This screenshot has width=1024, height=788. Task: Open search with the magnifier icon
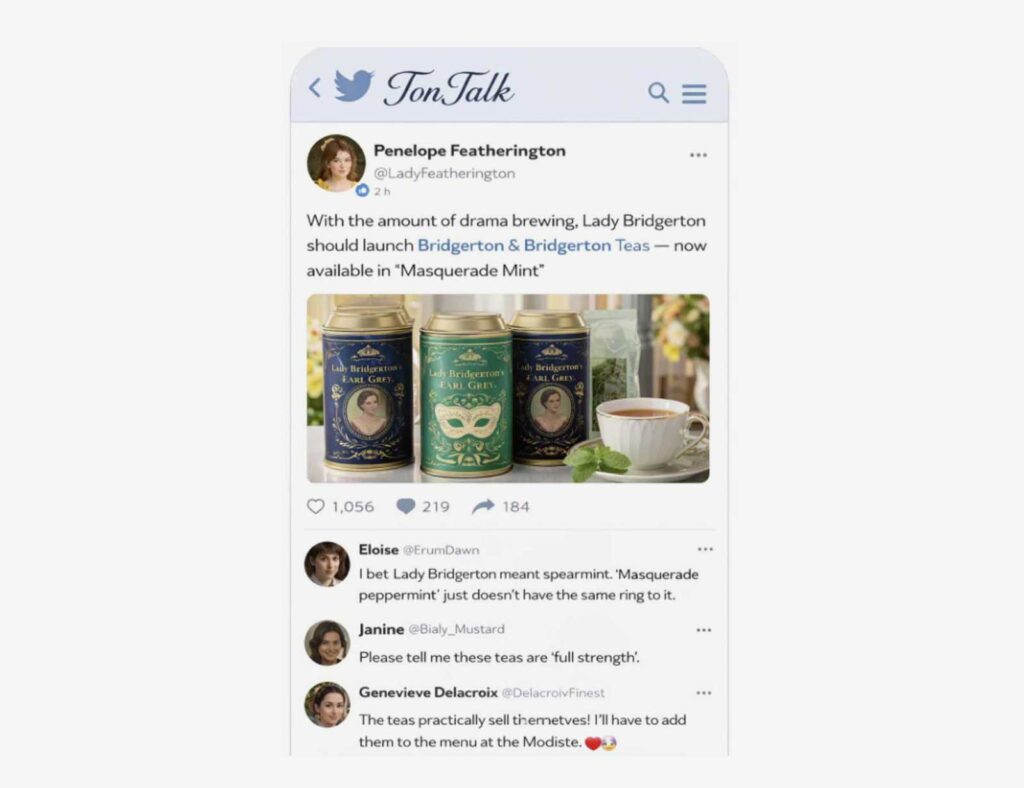658,93
